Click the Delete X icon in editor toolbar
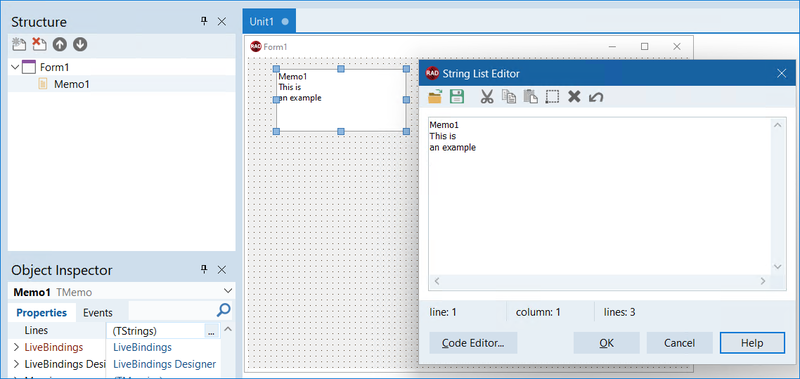 coord(574,96)
